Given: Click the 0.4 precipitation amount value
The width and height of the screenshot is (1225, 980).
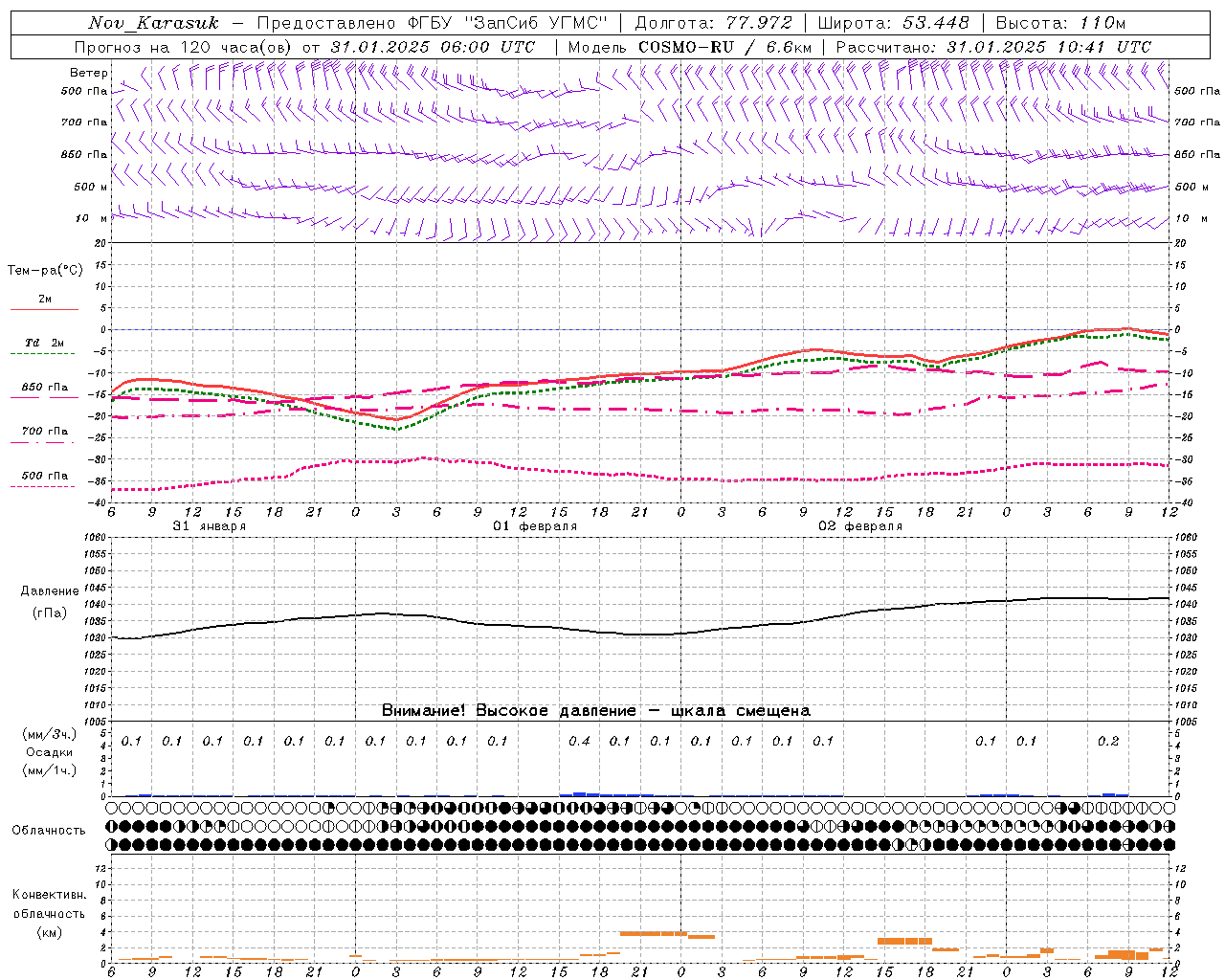Looking at the screenshot, I should pyautogui.click(x=579, y=741).
